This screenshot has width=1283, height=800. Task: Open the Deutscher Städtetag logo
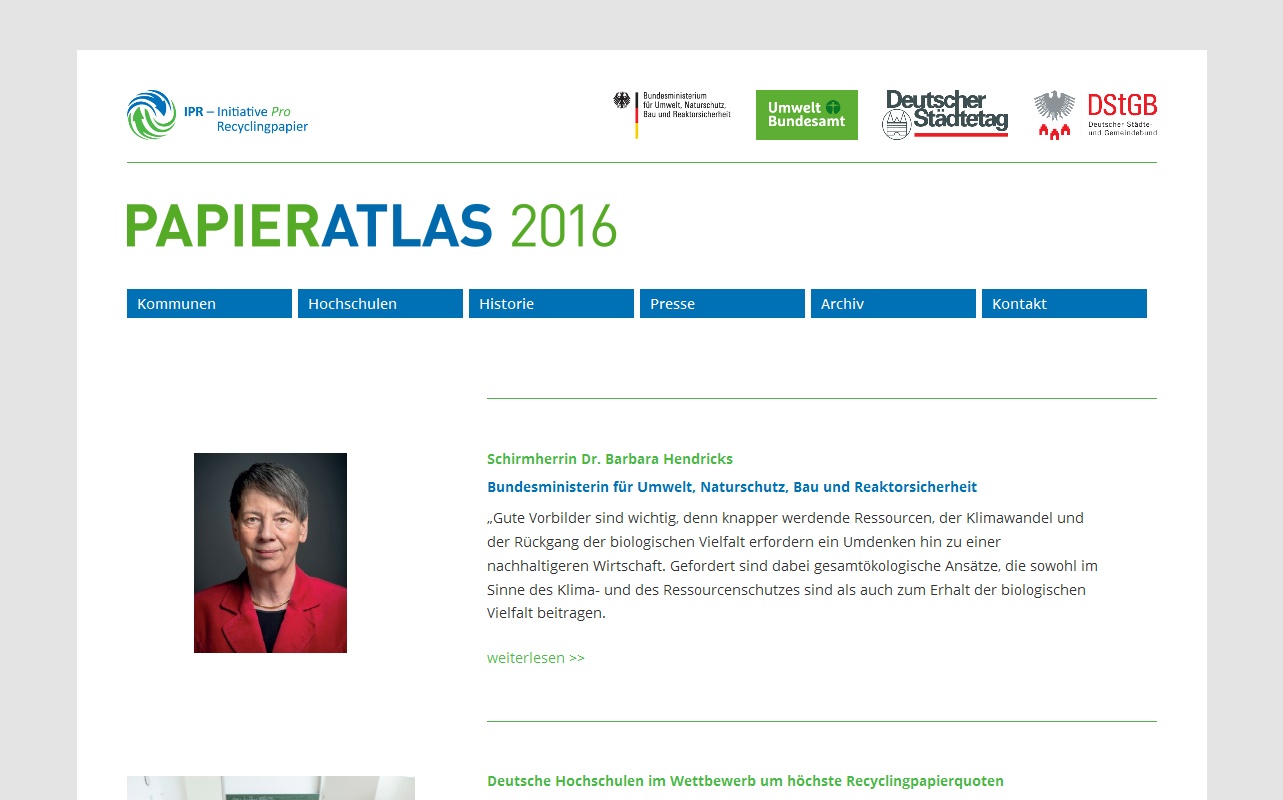point(945,114)
